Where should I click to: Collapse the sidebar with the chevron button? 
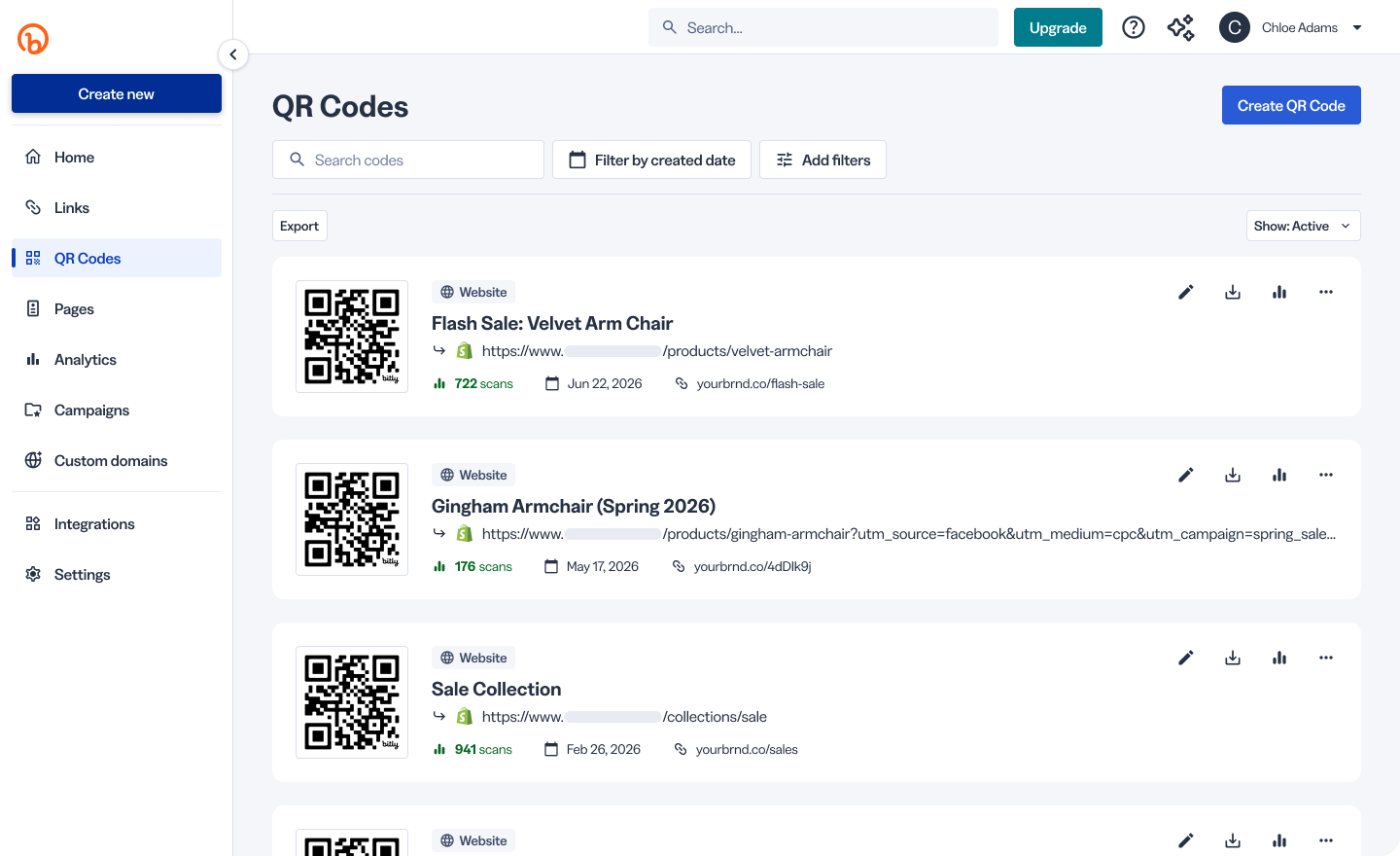click(233, 54)
